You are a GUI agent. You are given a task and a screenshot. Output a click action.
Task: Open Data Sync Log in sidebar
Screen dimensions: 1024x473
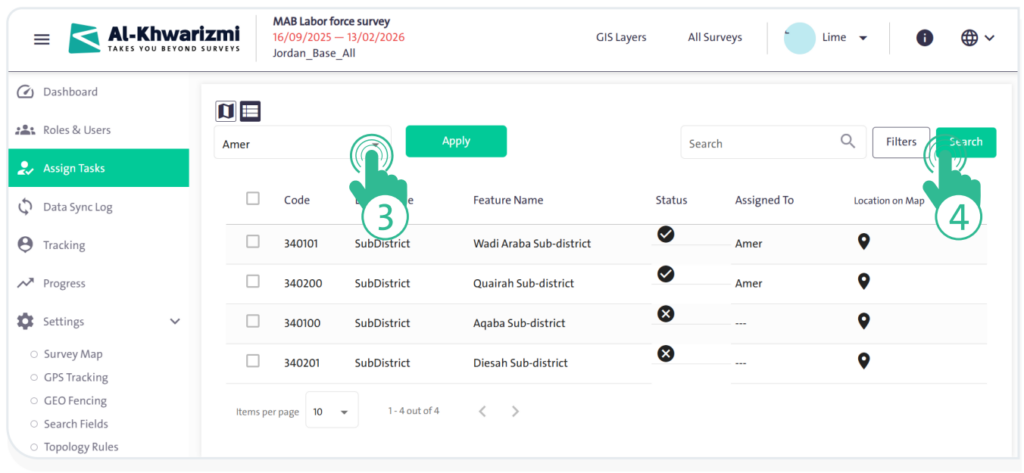pos(77,207)
